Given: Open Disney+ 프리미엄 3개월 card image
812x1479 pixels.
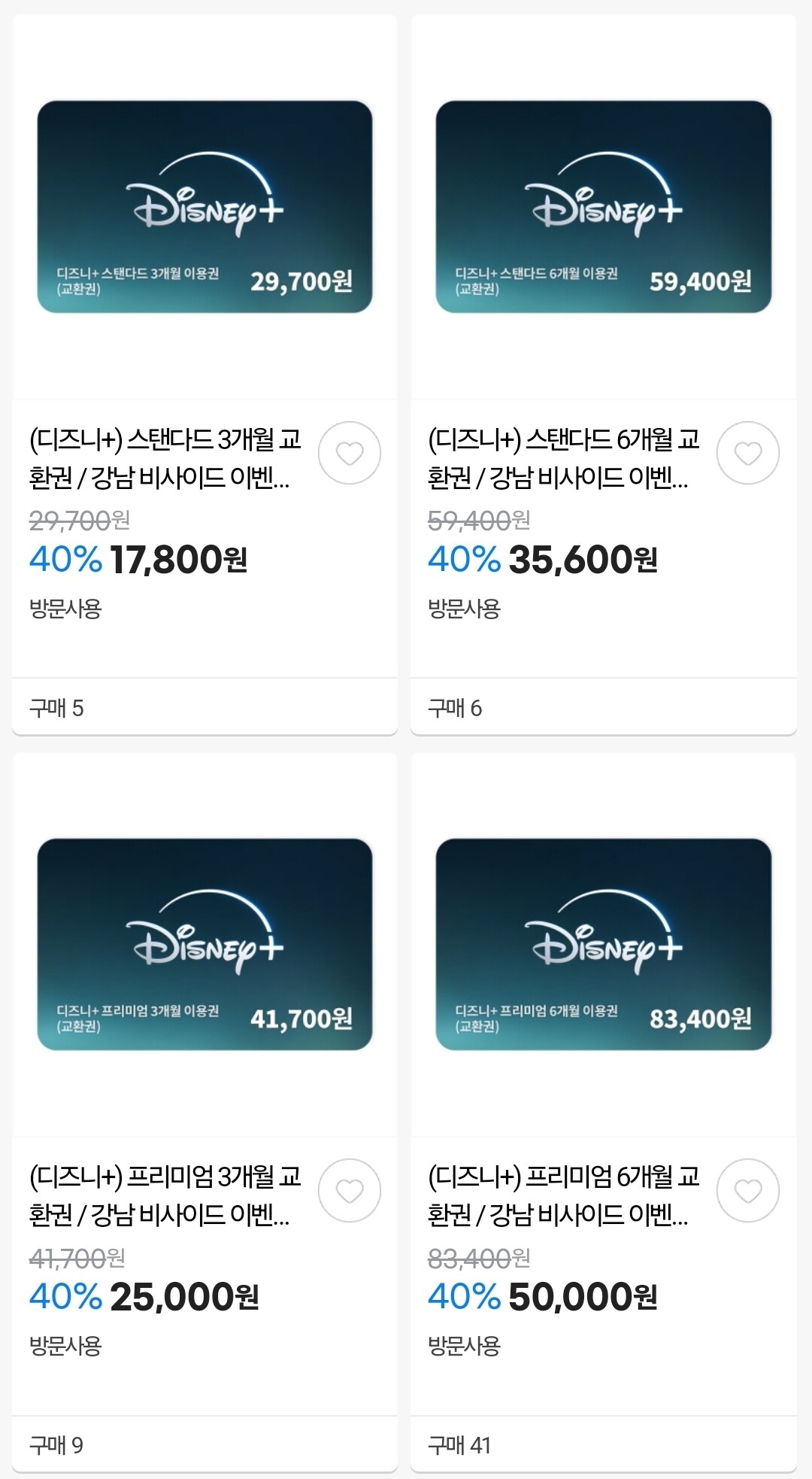Looking at the screenshot, I should pos(205,944).
